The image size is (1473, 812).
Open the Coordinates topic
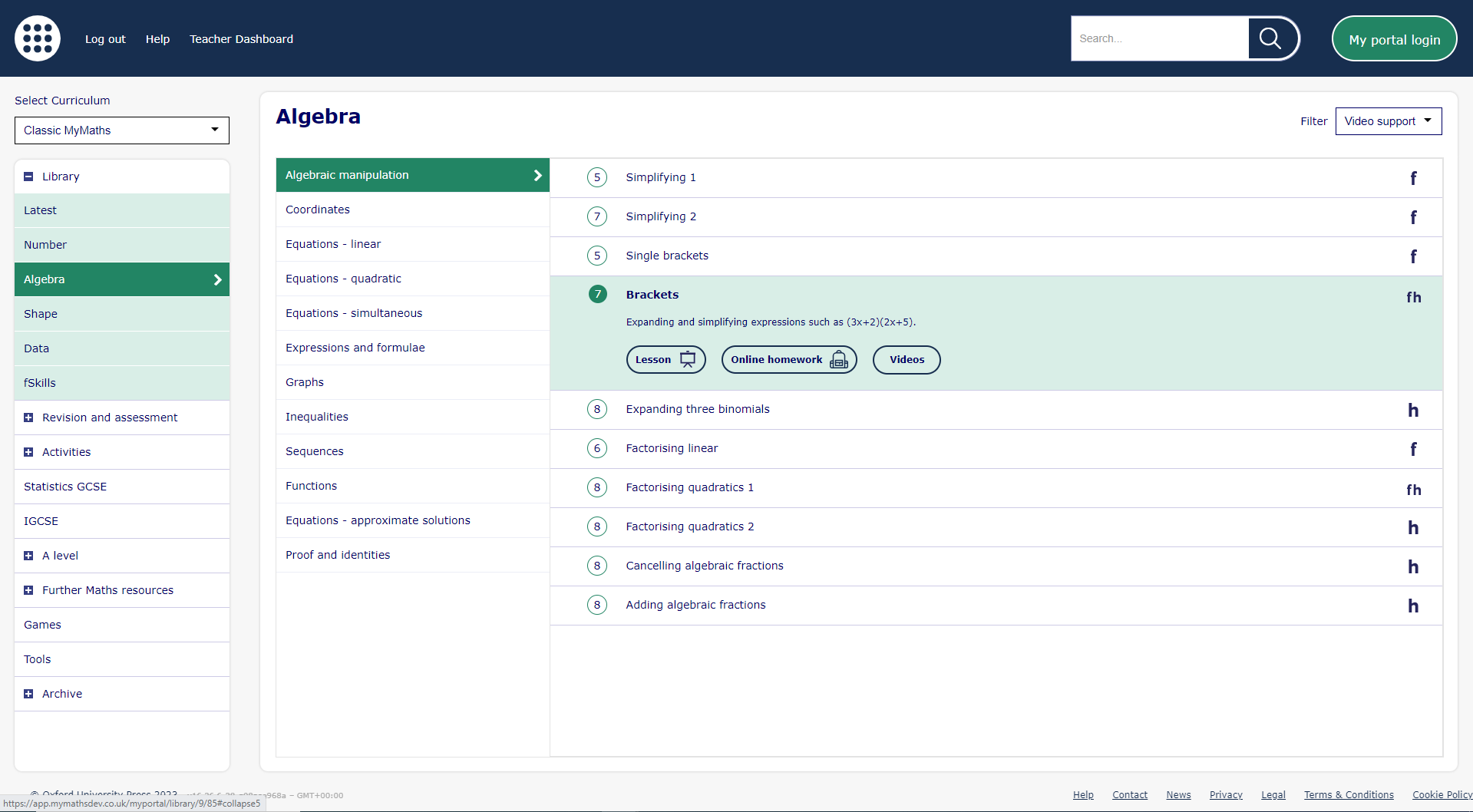(x=413, y=210)
